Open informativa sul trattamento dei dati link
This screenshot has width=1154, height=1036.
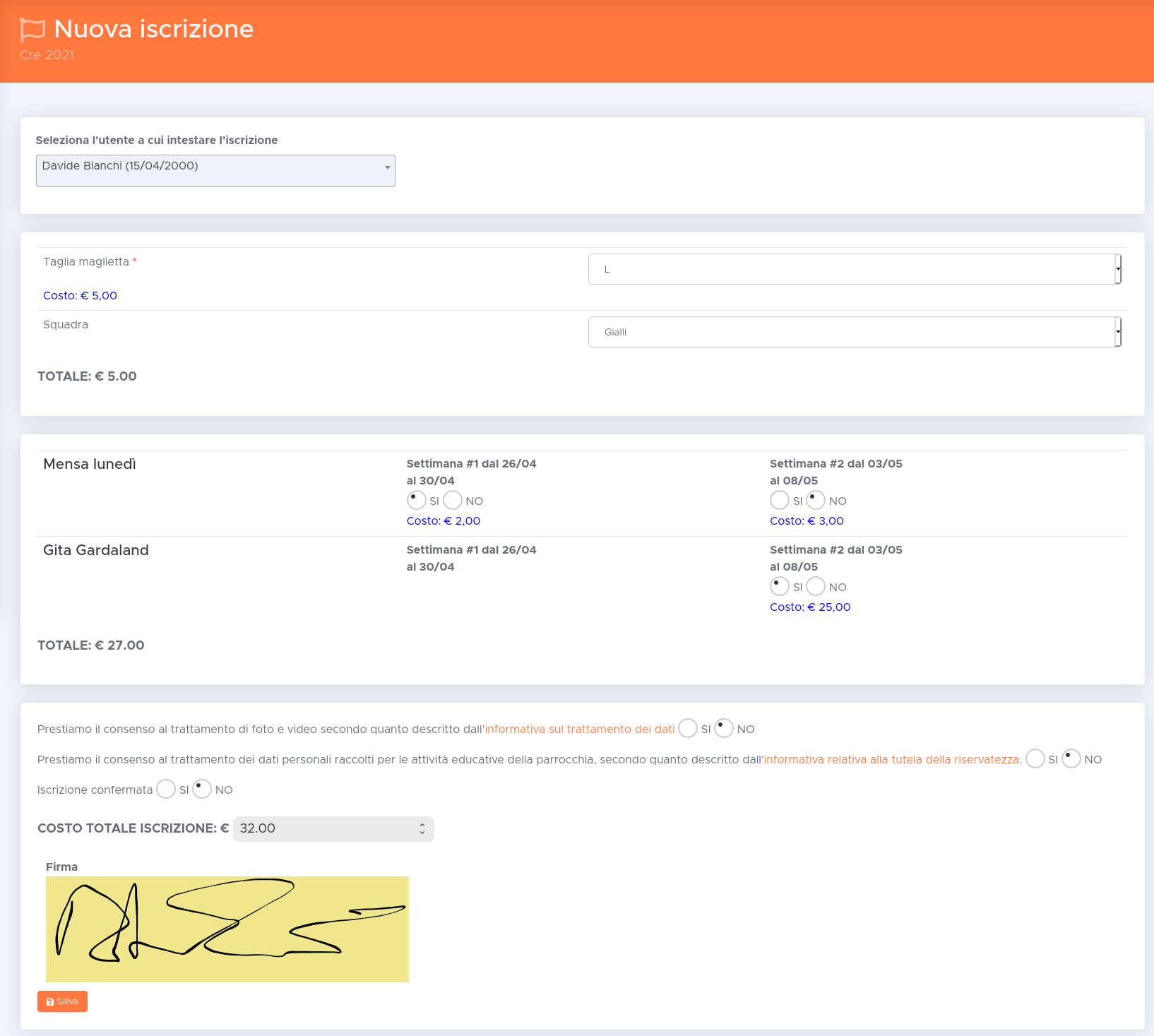[x=580, y=730]
